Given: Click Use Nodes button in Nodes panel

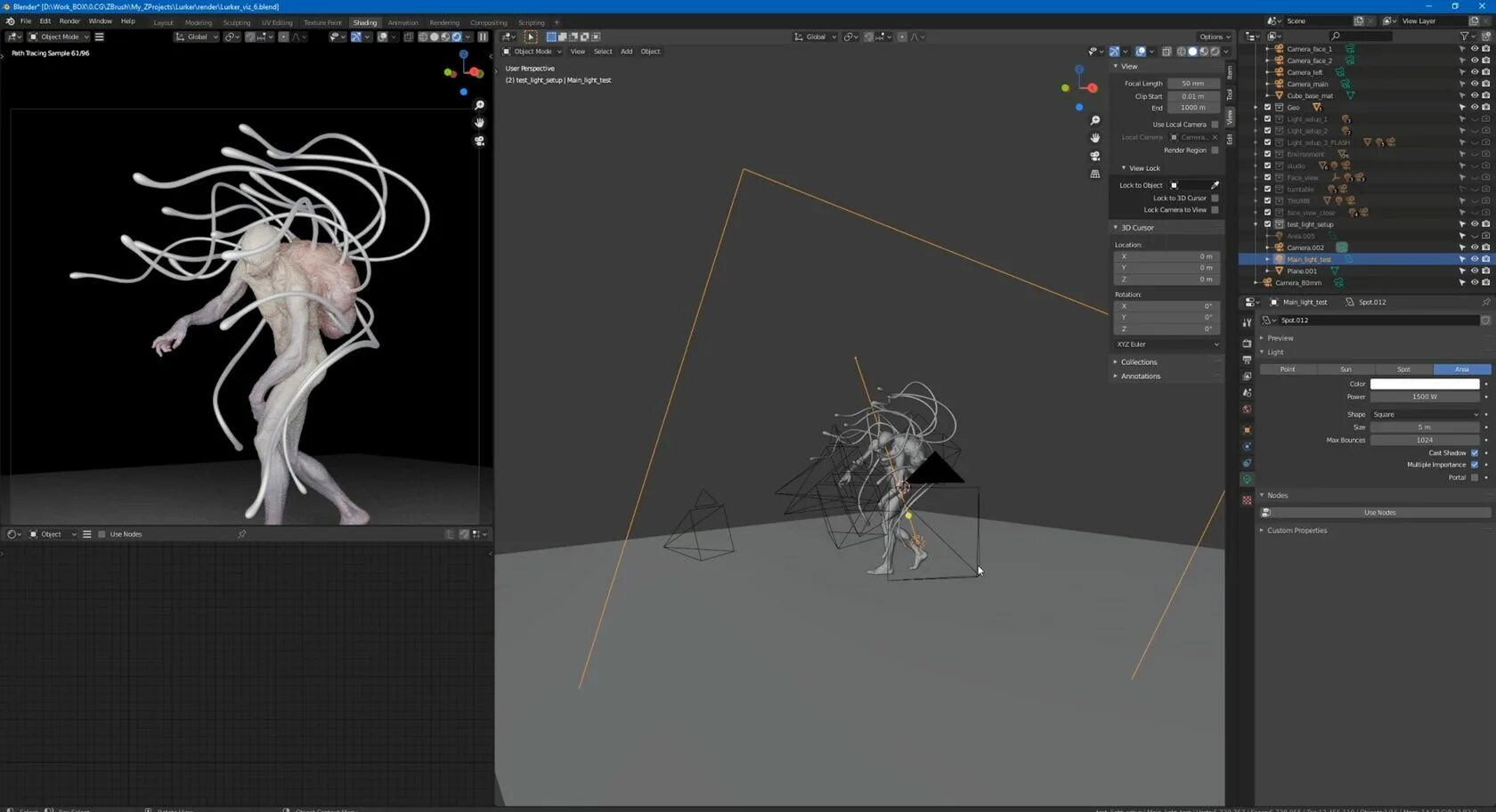Looking at the screenshot, I should tap(1379, 513).
